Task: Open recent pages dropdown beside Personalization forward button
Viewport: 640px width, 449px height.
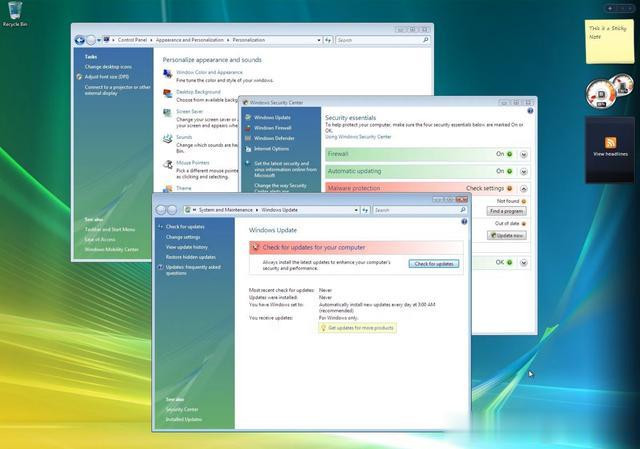Action: [99, 40]
